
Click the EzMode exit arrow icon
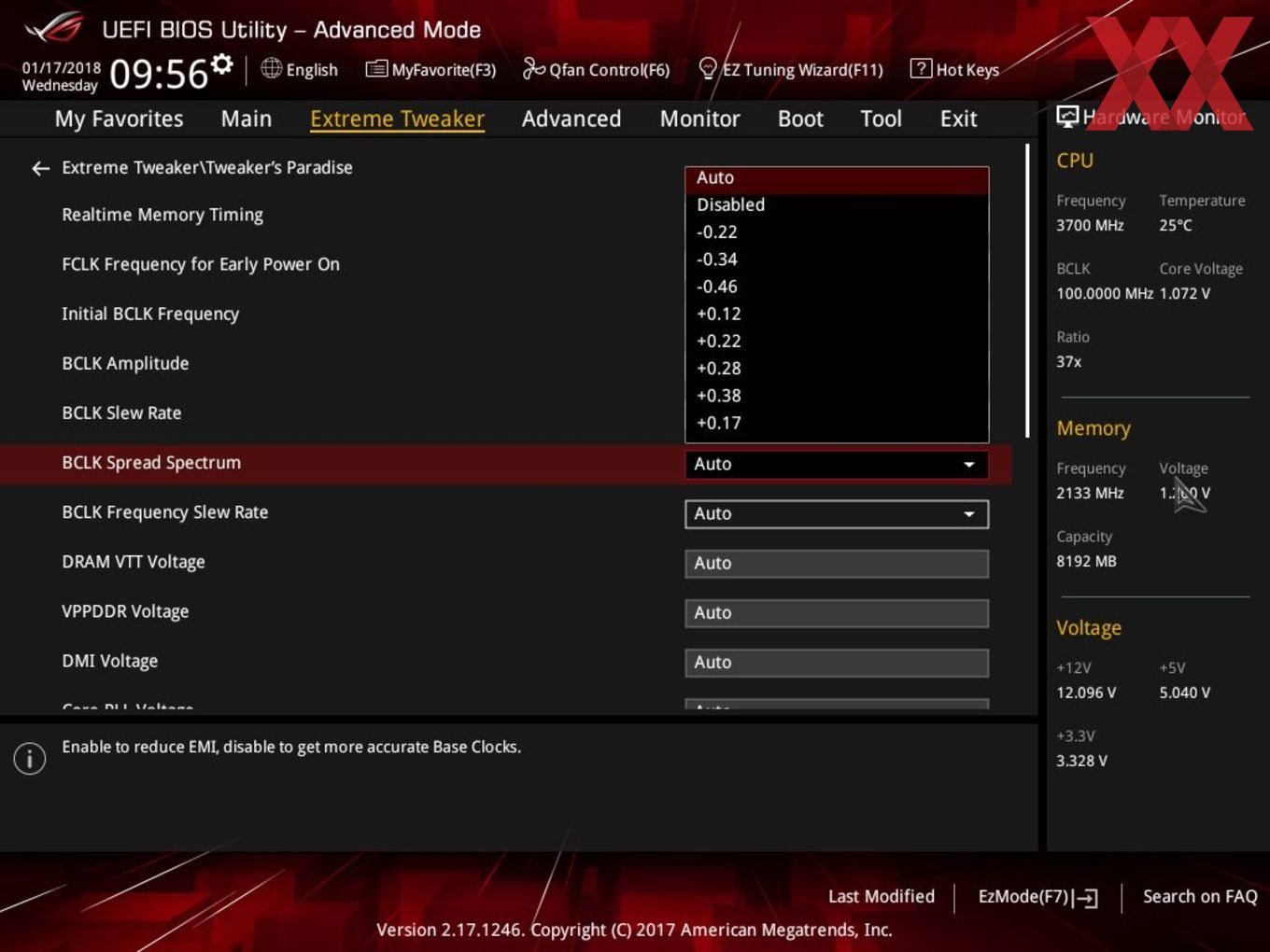coord(1085,898)
